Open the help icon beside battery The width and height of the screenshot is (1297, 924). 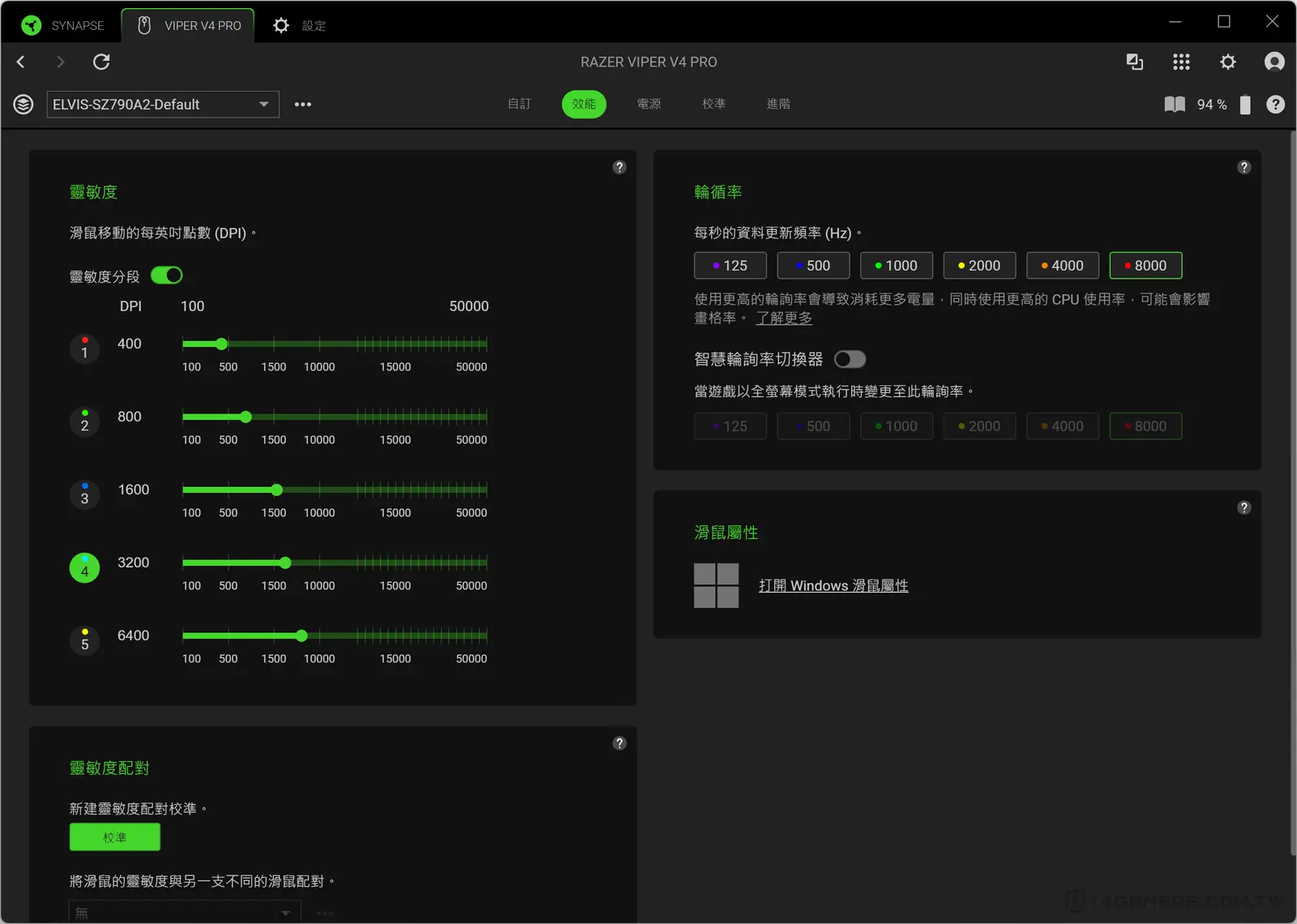pyautogui.click(x=1275, y=105)
